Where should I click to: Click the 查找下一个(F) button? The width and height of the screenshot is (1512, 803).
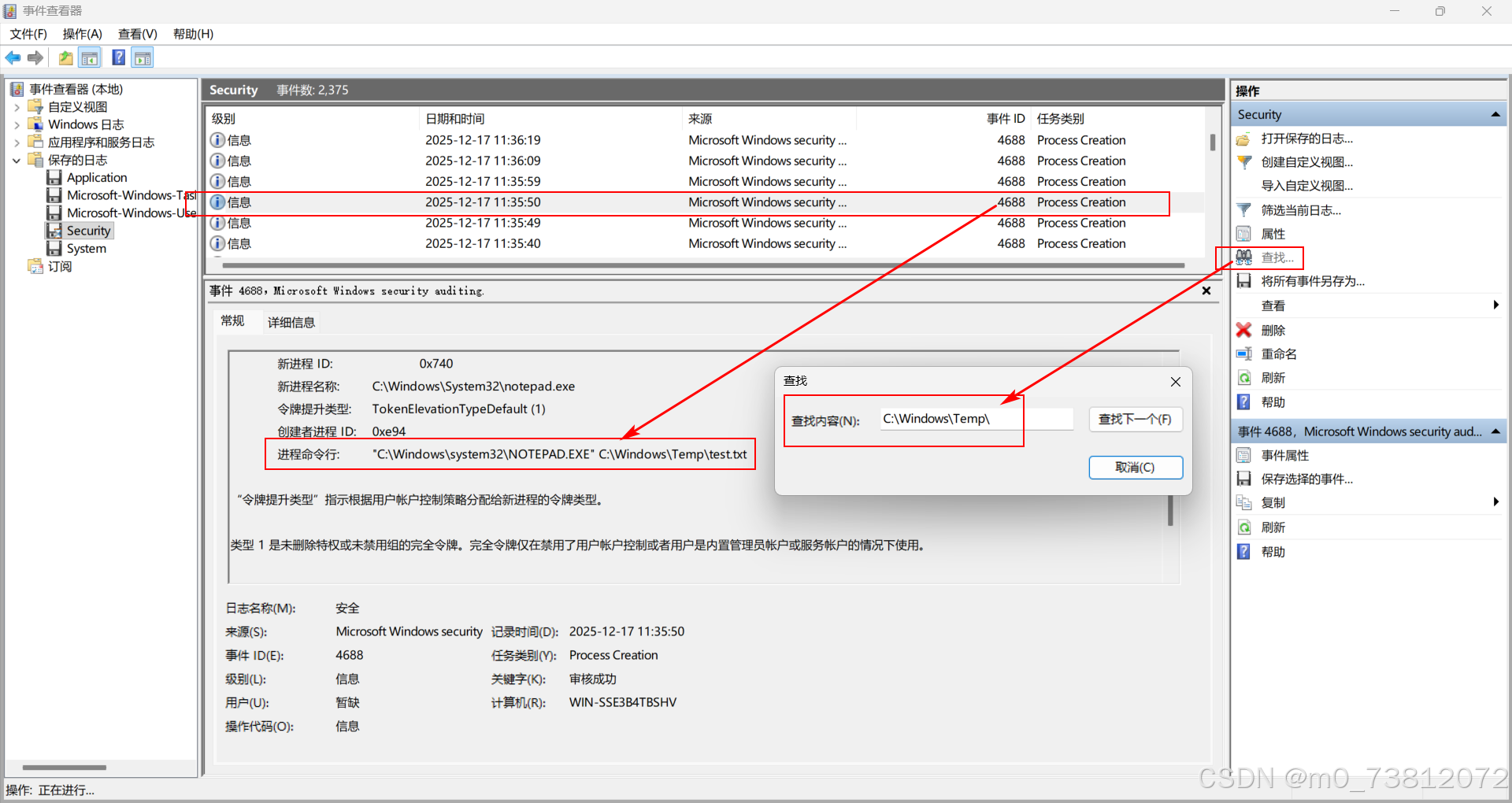pyautogui.click(x=1135, y=420)
